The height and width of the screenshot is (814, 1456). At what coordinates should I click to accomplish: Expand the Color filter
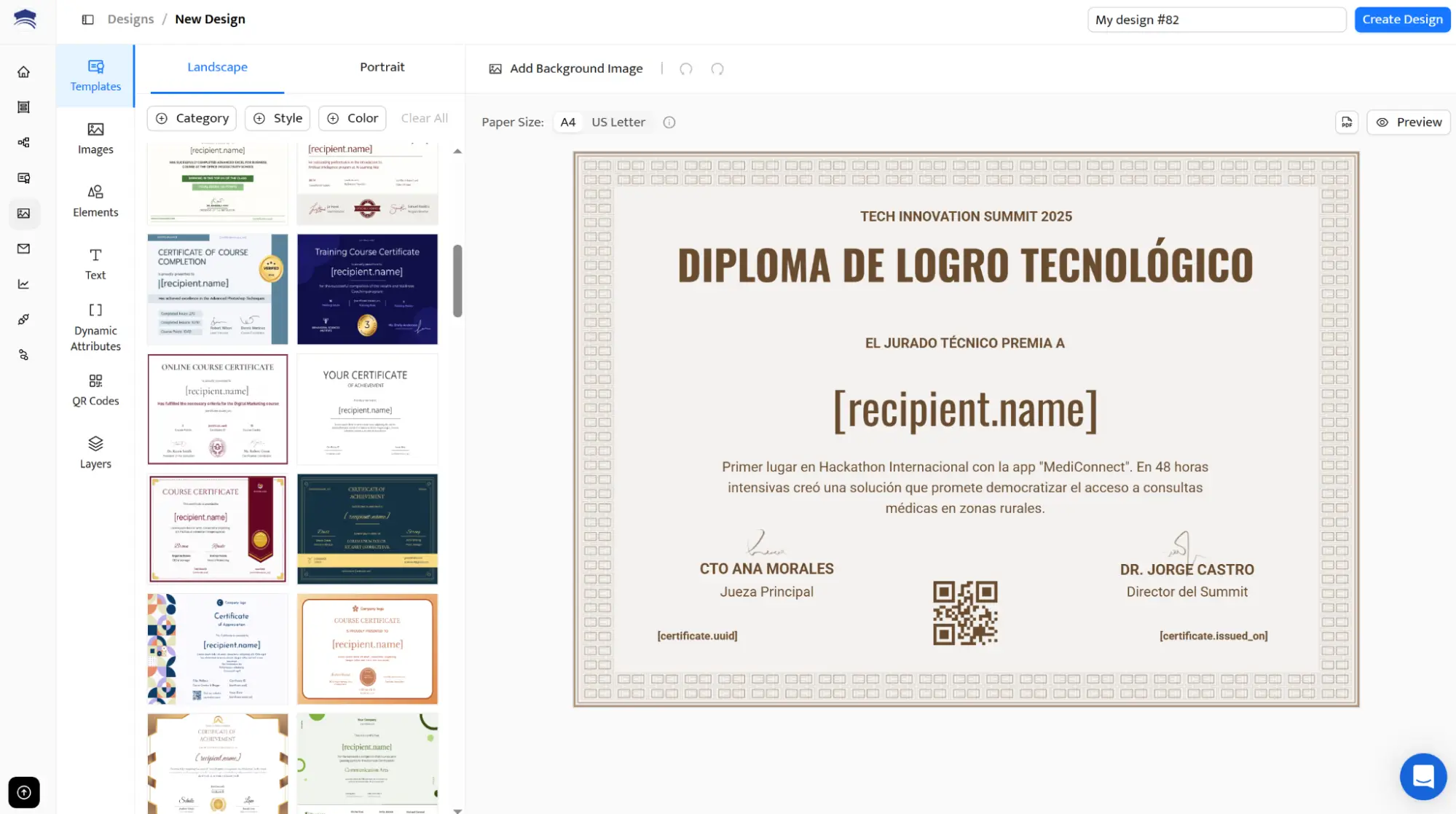(353, 118)
